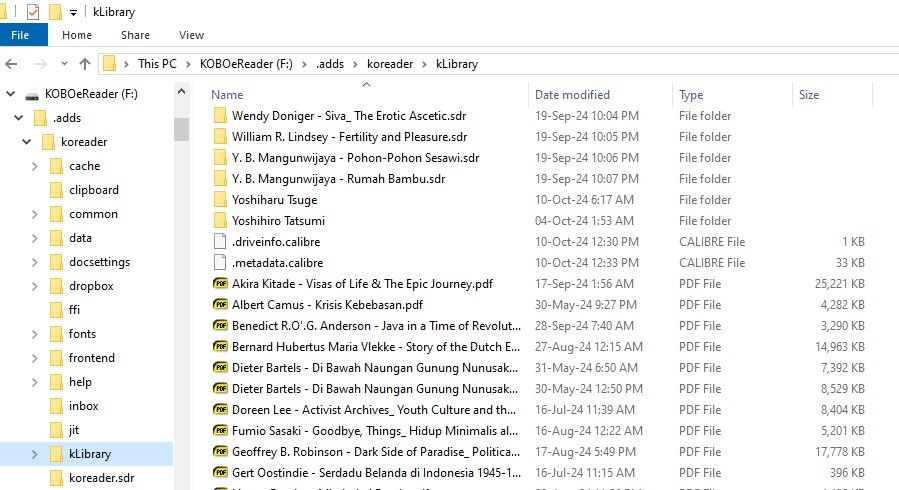The height and width of the screenshot is (490, 899).
Task: Click KOBOeReader (F:) in the address breadcrumb
Action: point(246,64)
